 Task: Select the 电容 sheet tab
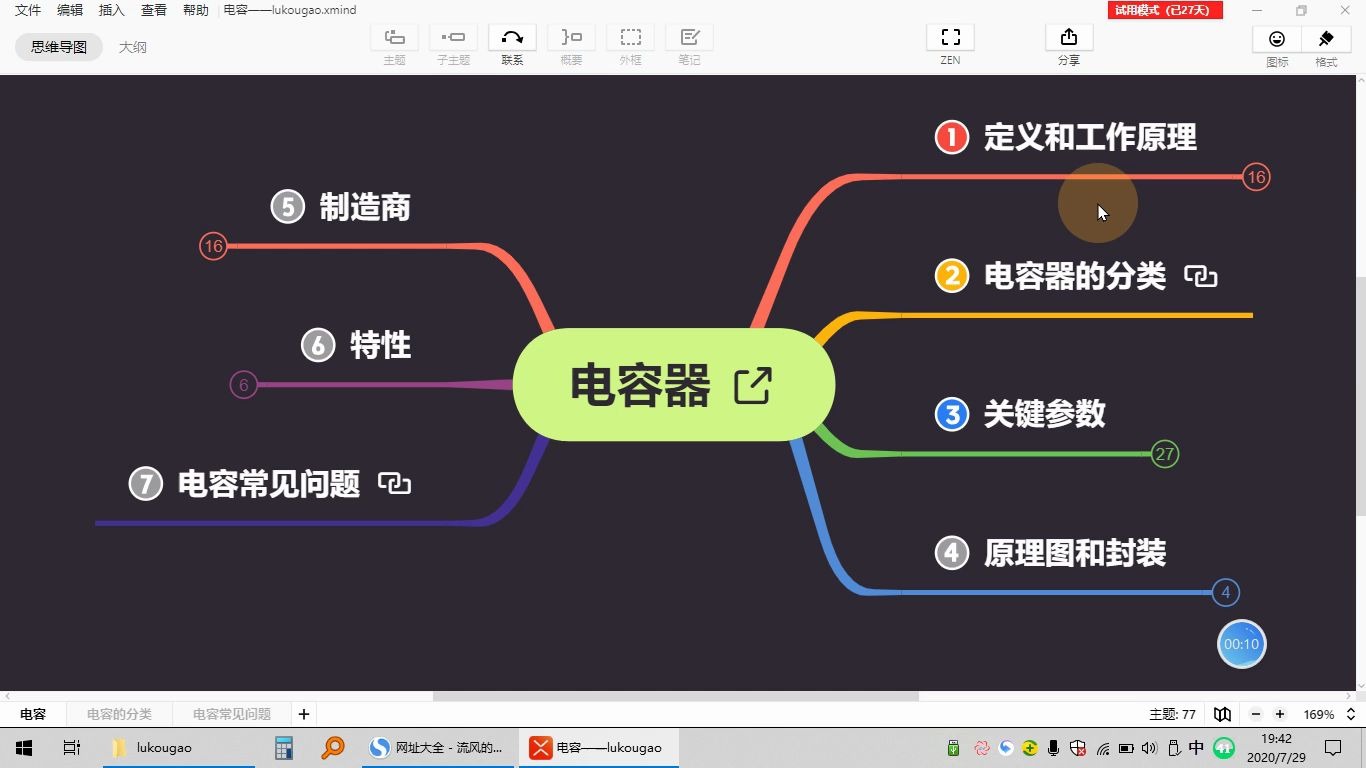[33, 714]
